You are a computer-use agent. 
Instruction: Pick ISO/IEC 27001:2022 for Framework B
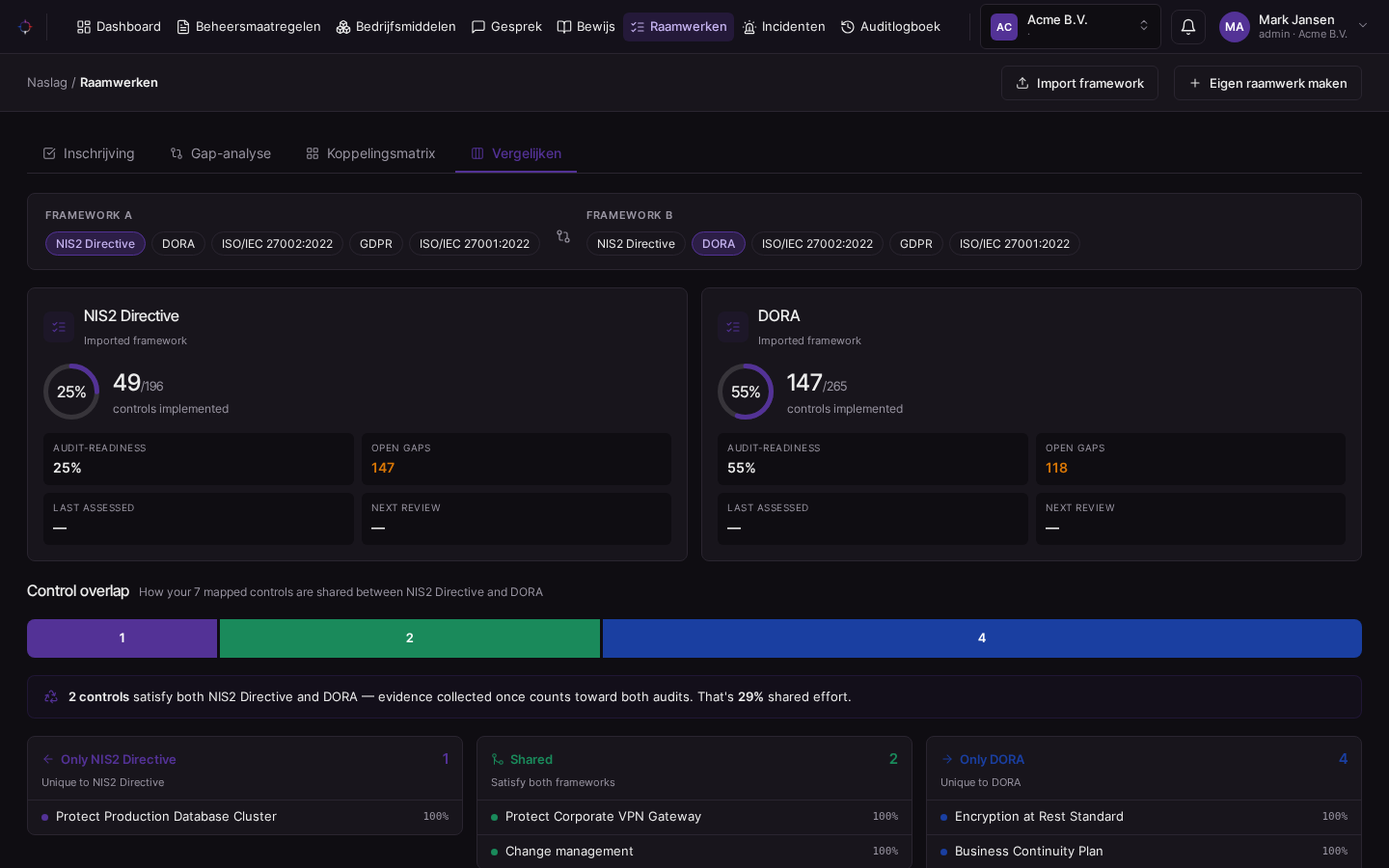click(x=1015, y=244)
